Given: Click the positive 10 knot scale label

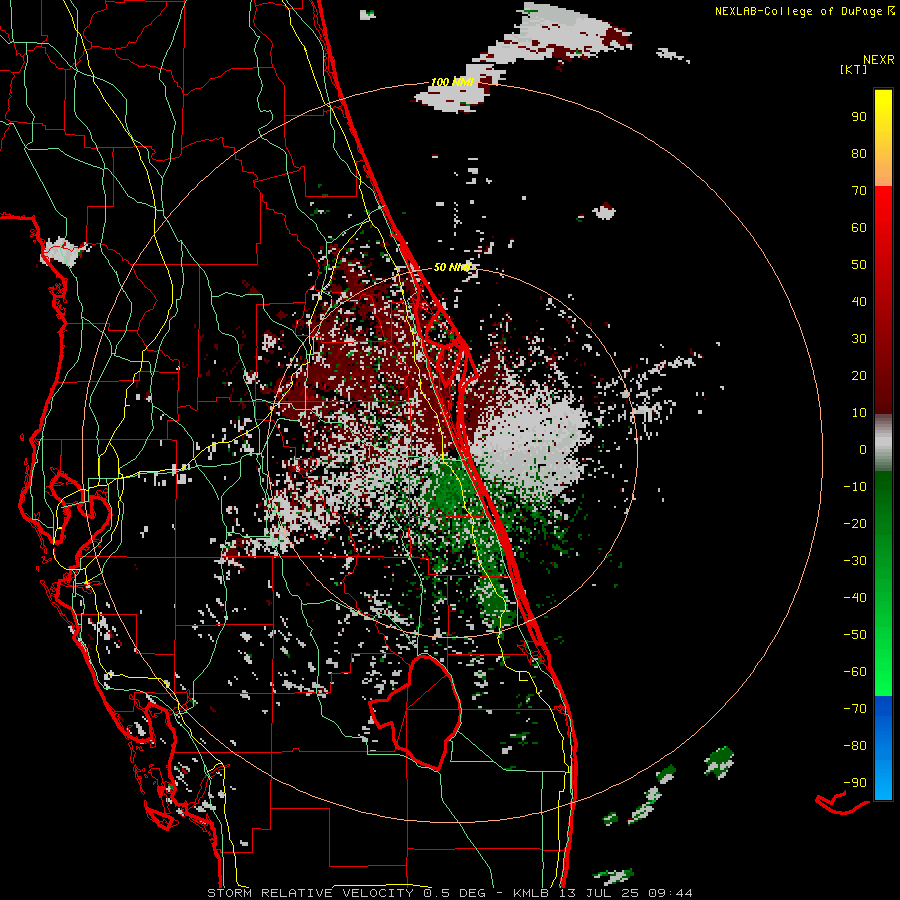Looking at the screenshot, I should click(859, 413).
